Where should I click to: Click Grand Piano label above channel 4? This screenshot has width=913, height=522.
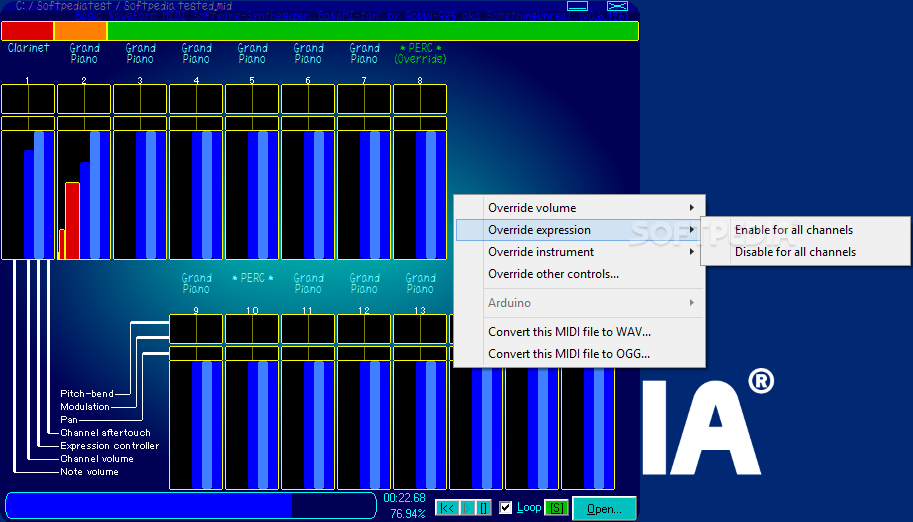pos(196,53)
